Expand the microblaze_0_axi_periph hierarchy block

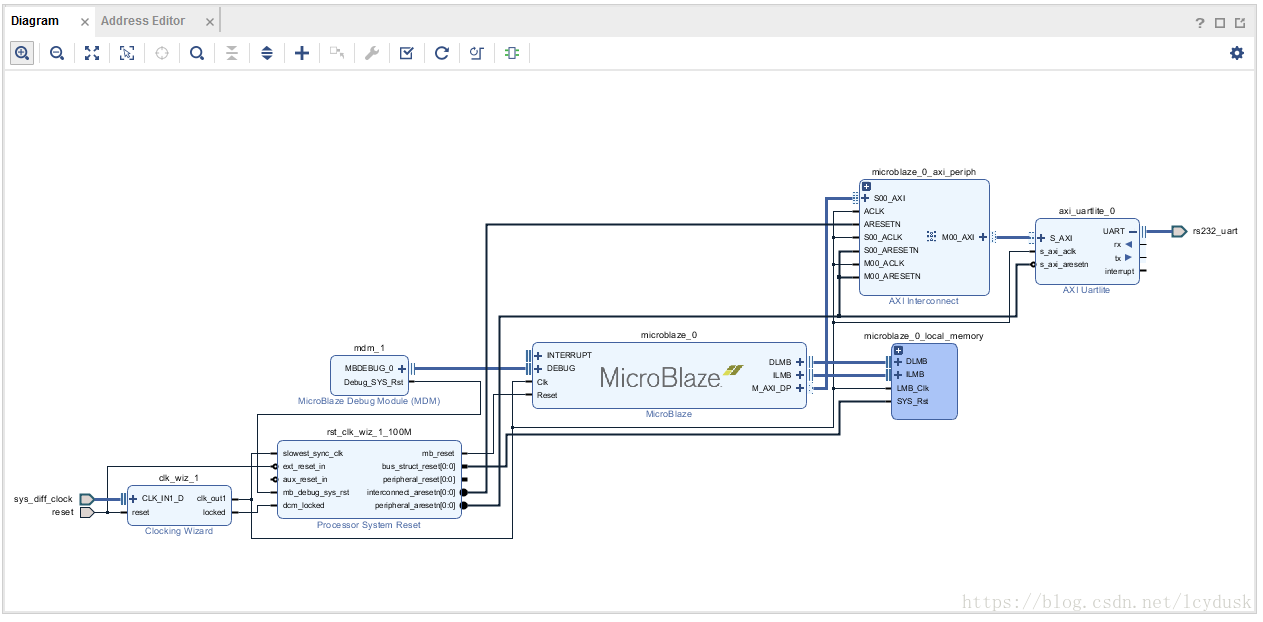pyautogui.click(x=867, y=186)
